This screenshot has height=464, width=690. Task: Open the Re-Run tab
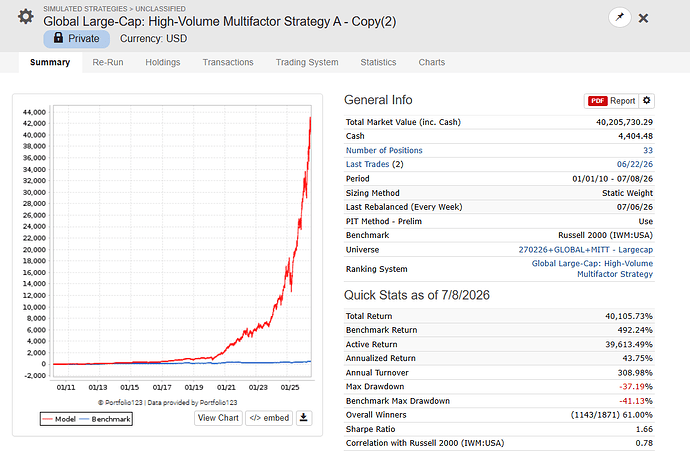point(108,62)
